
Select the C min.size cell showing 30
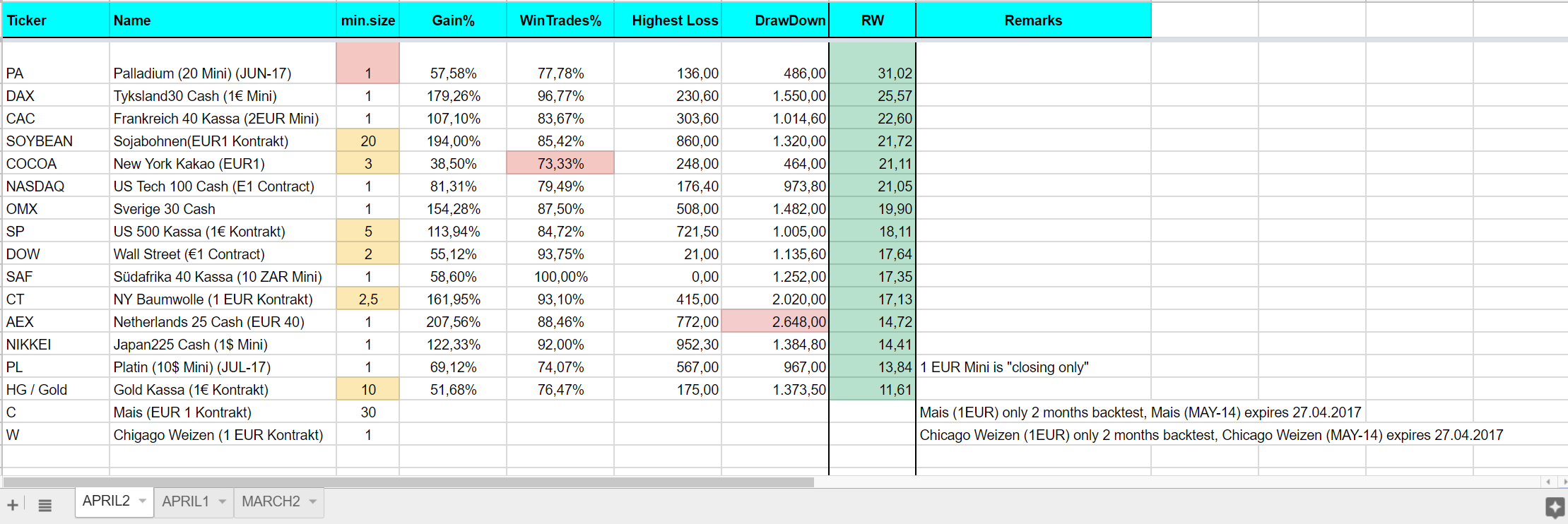tap(367, 412)
